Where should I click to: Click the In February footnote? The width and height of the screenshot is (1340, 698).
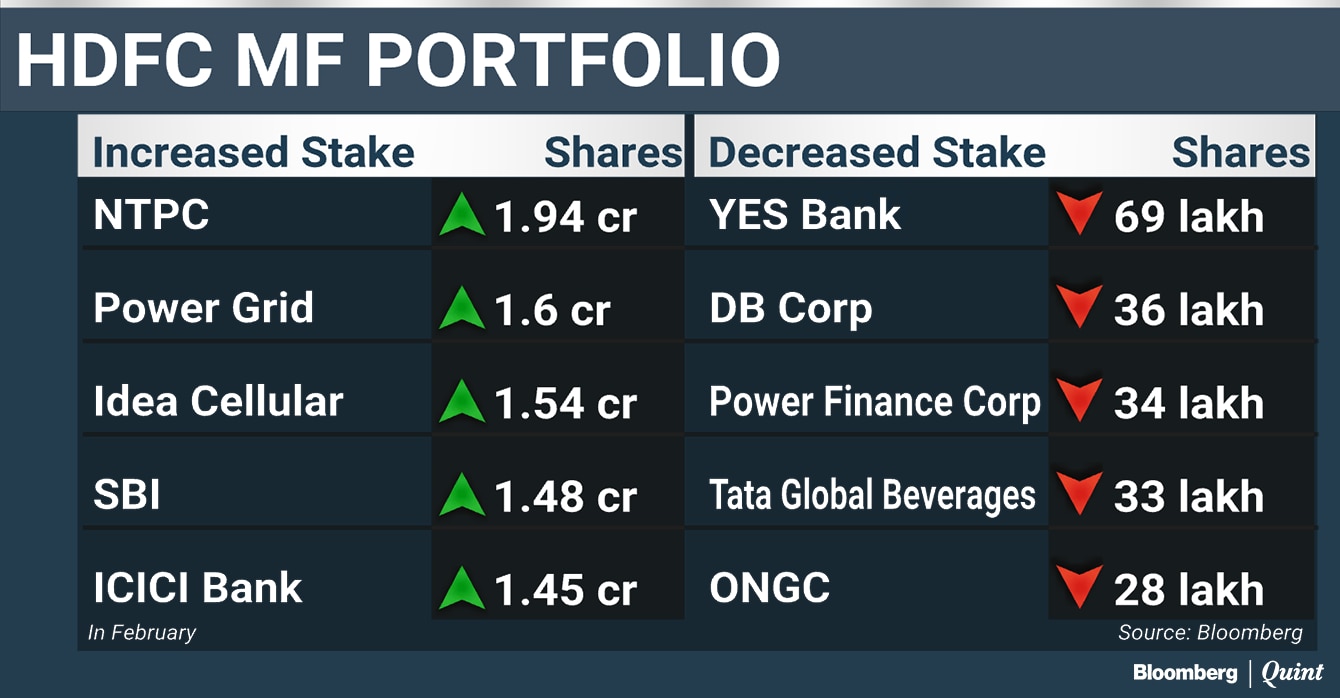141,633
